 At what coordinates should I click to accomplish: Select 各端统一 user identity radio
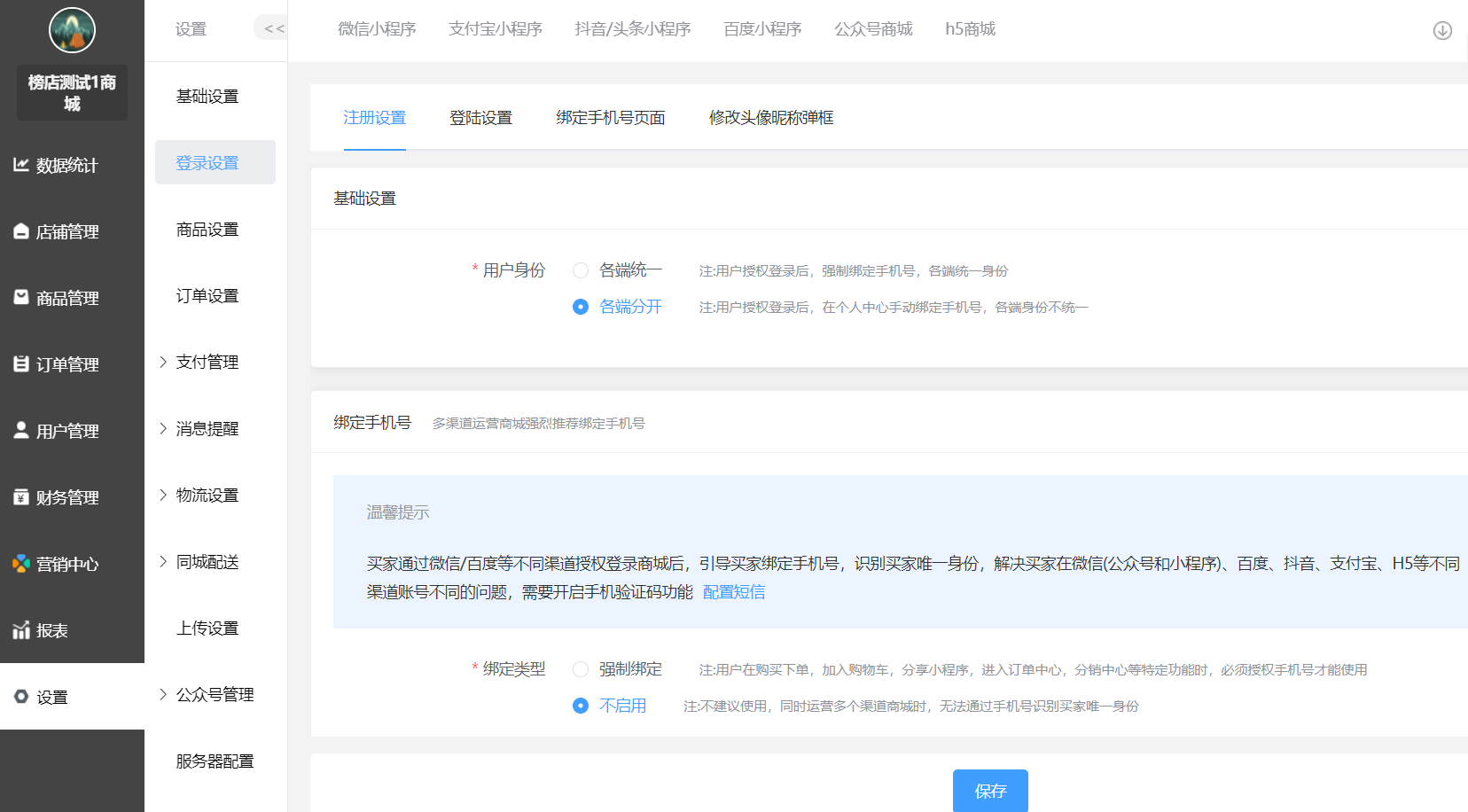(x=581, y=270)
